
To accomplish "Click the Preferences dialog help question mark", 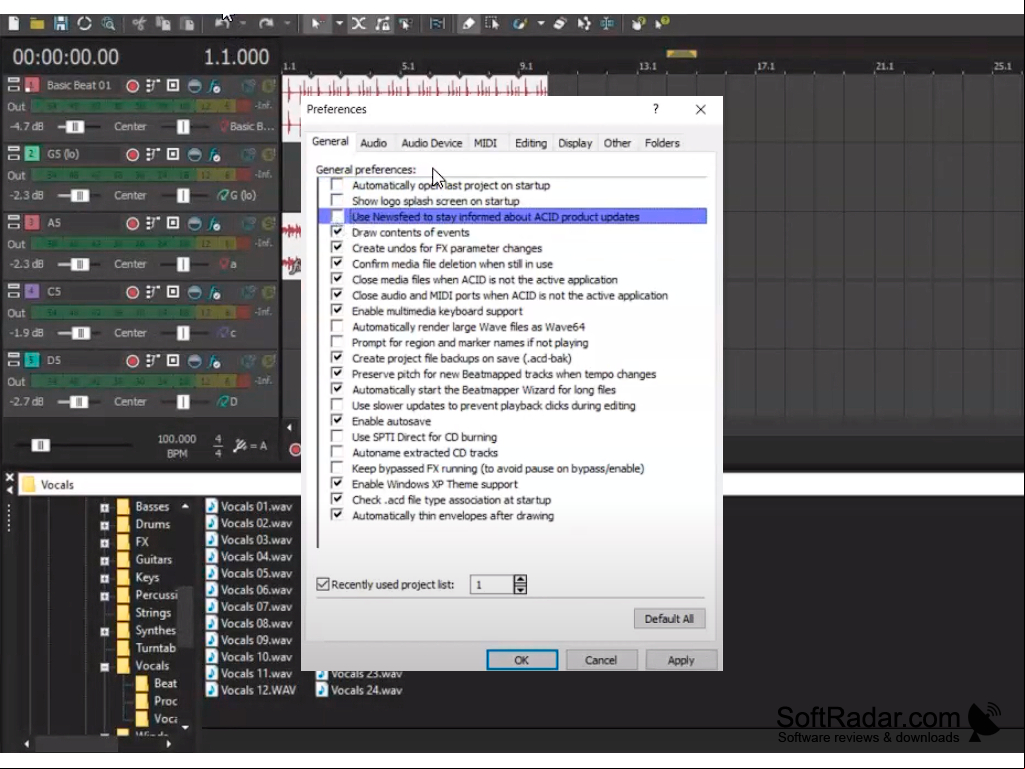I will 656,109.
